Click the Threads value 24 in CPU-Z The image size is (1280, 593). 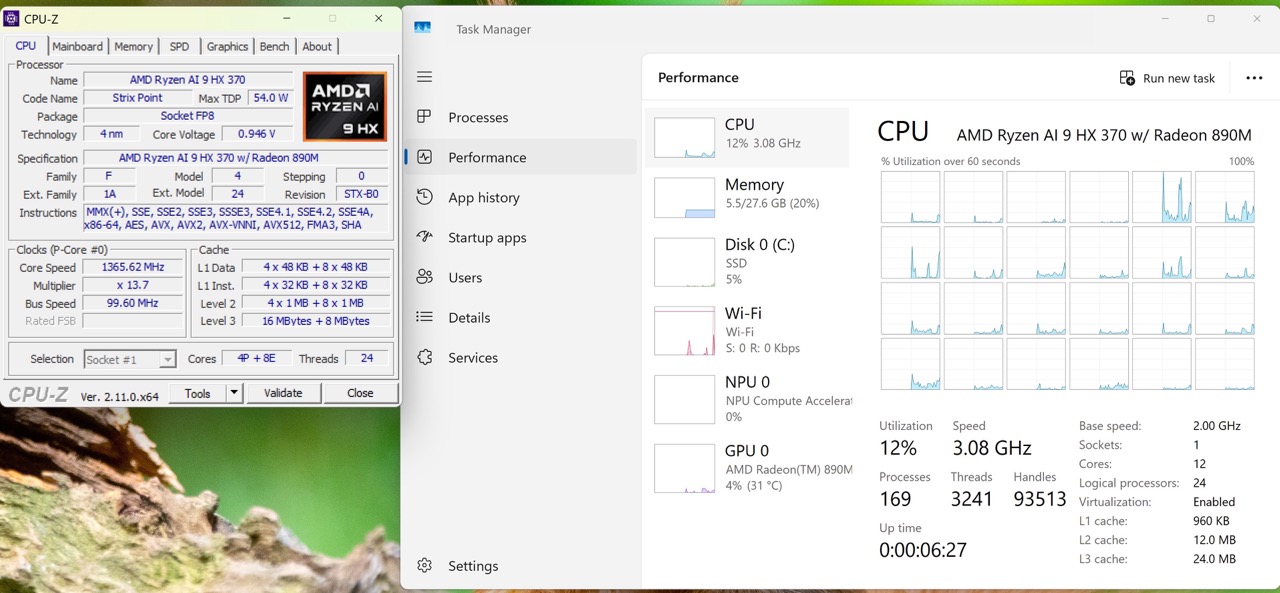[x=367, y=359]
